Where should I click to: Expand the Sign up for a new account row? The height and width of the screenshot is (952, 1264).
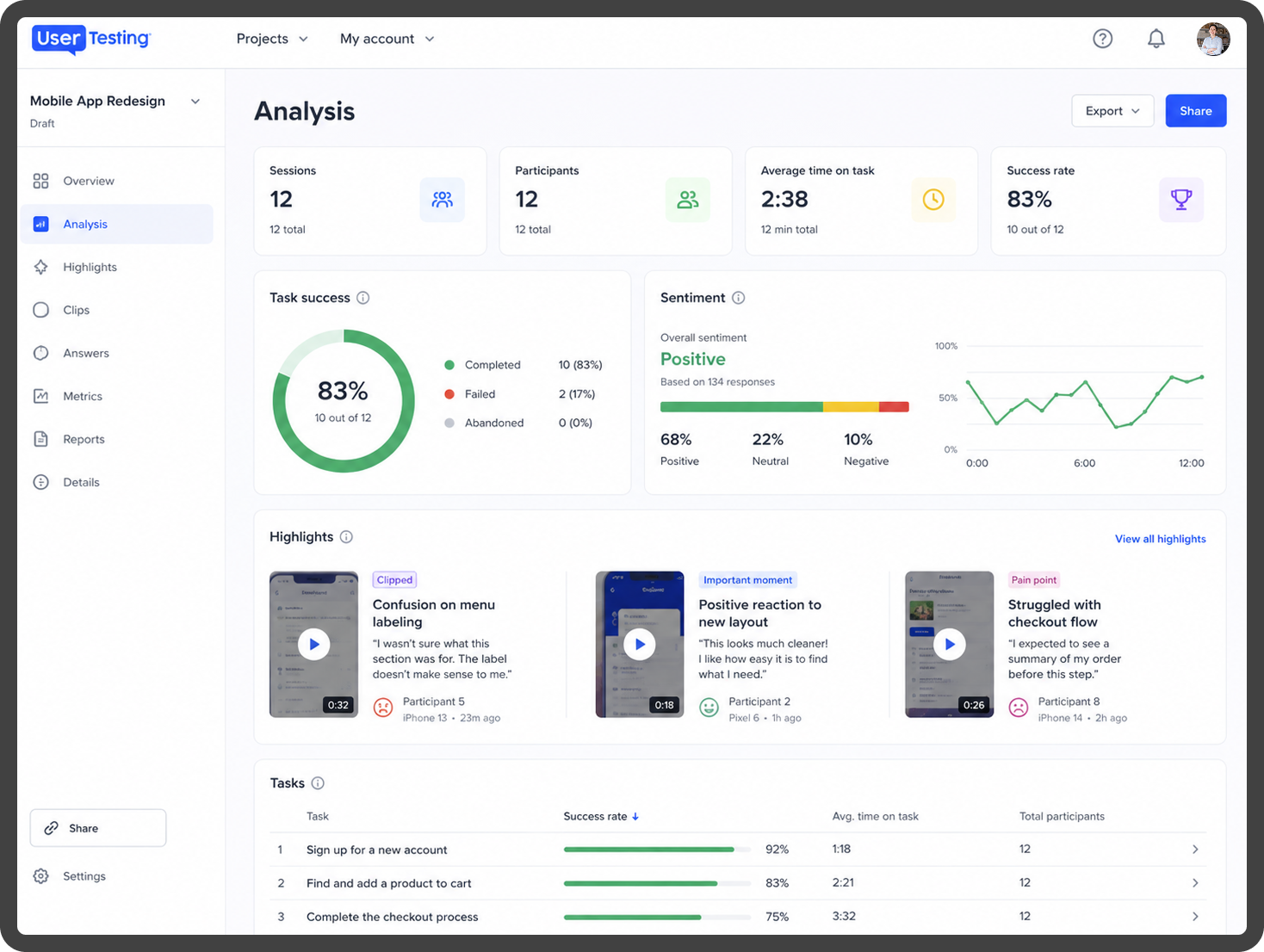click(x=1195, y=850)
